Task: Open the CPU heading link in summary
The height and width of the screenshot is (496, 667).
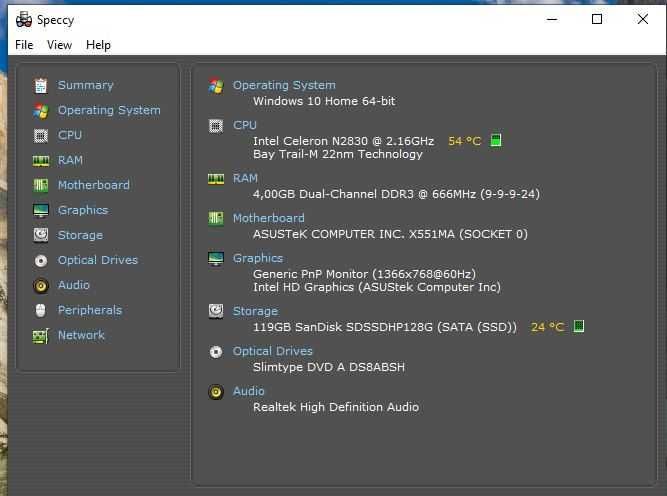Action: click(245, 125)
